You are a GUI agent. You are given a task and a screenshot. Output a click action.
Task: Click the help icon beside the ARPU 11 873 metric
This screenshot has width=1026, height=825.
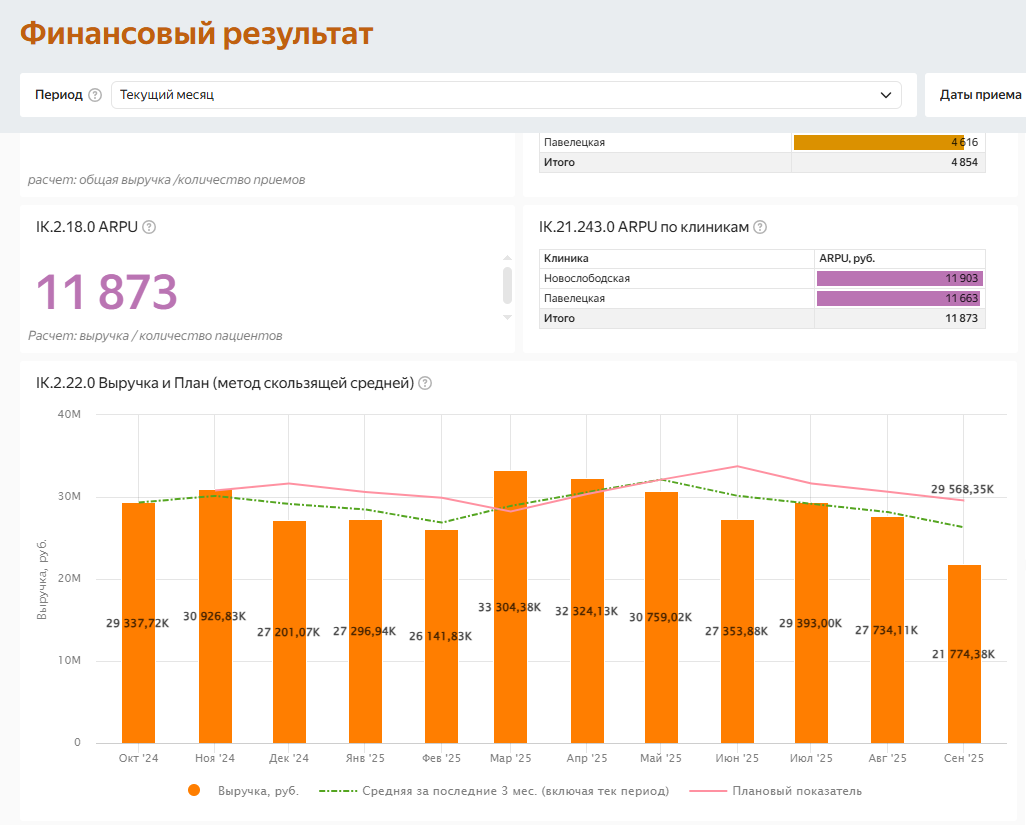coord(147,227)
